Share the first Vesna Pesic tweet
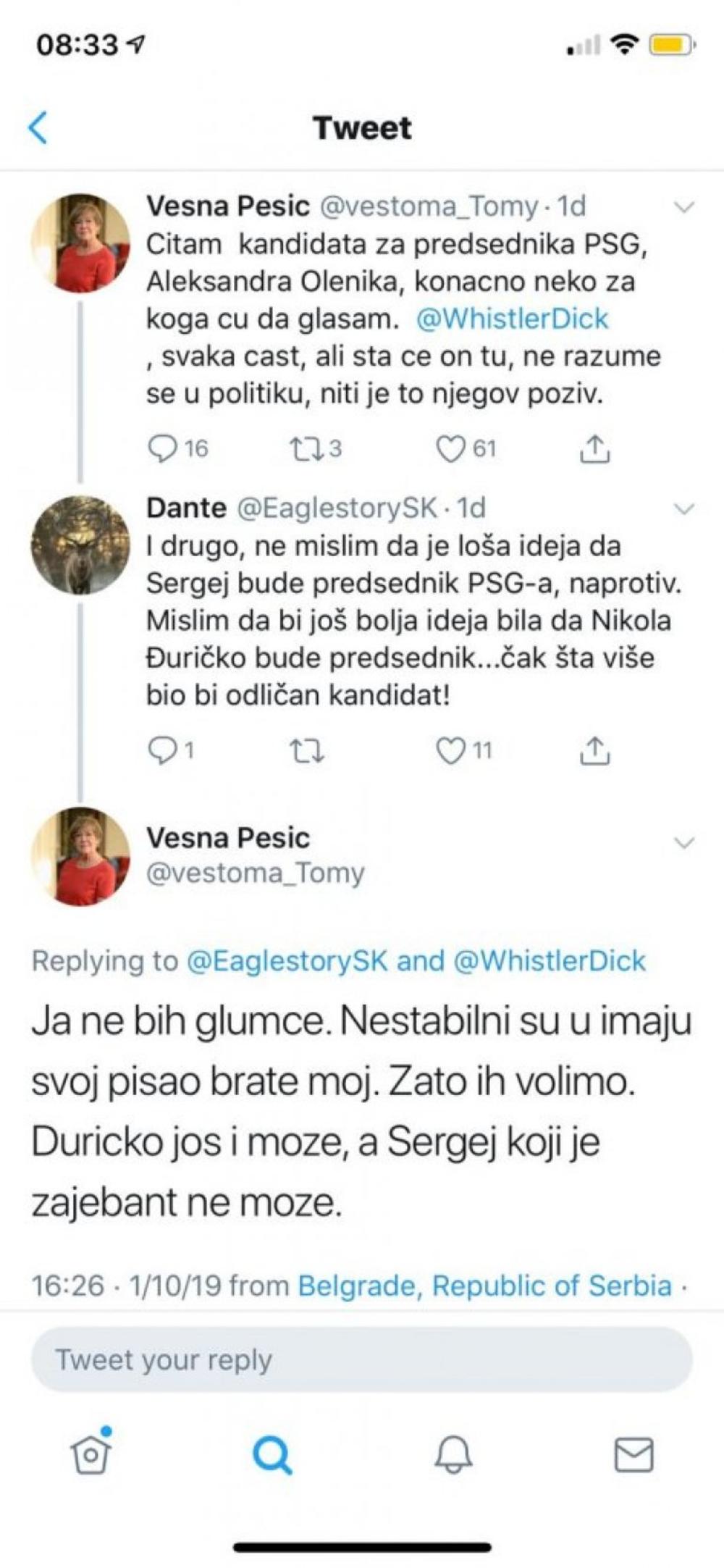 (x=594, y=449)
